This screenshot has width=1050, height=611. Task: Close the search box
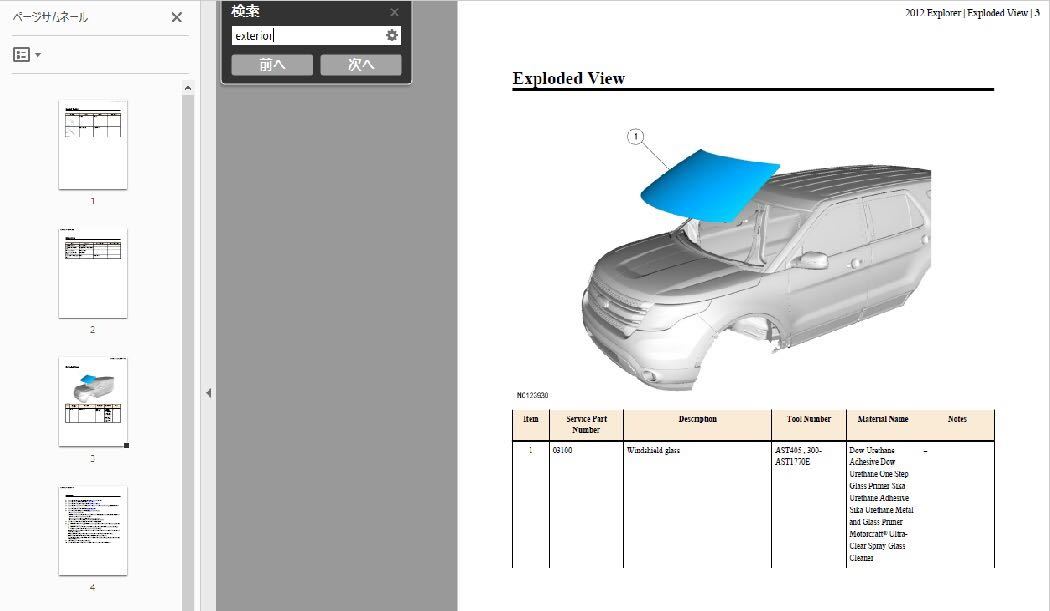tap(394, 12)
